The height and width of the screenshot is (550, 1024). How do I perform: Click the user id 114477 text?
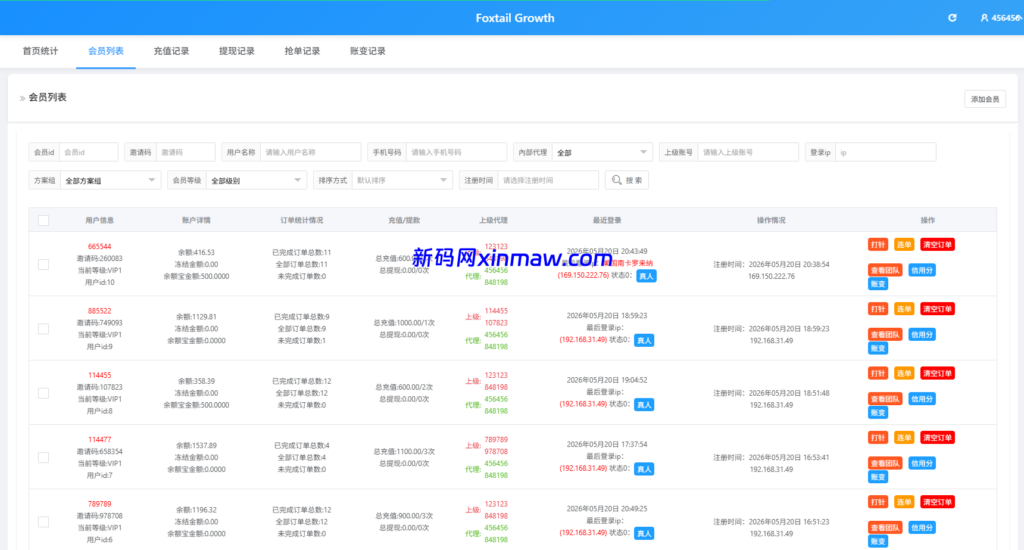click(x=99, y=440)
